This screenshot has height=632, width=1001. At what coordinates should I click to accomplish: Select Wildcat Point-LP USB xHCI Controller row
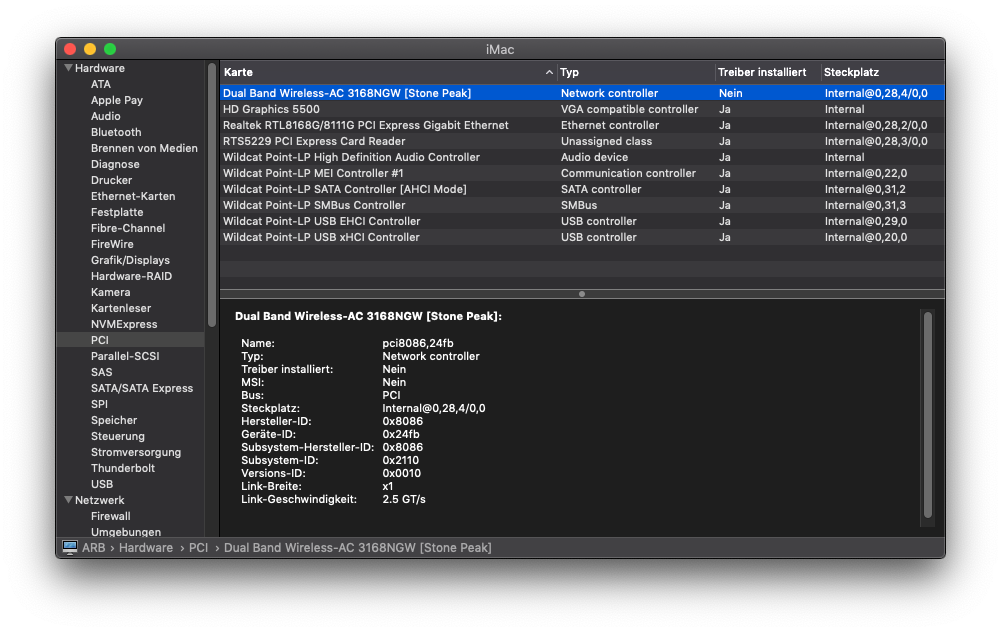tap(321, 237)
